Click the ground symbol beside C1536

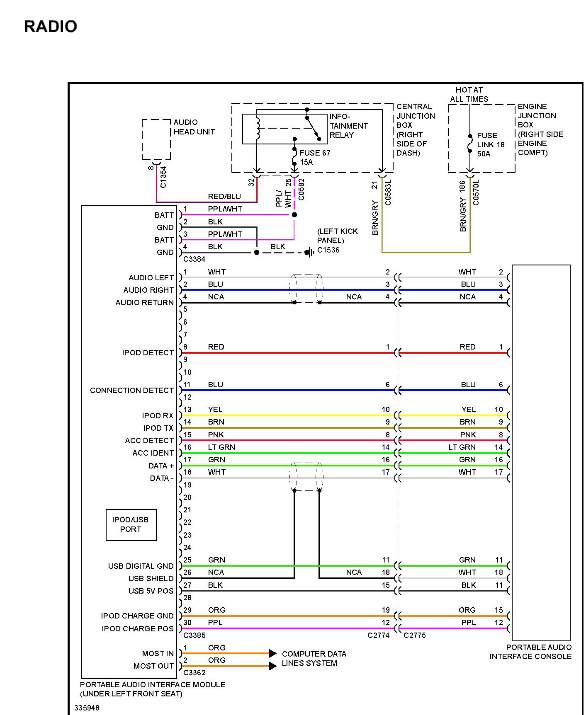click(310, 252)
